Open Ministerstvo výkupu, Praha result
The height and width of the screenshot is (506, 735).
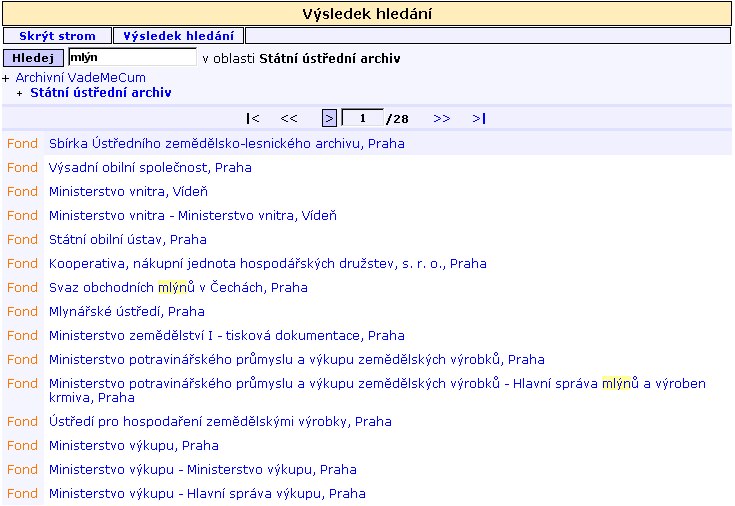coord(133,446)
